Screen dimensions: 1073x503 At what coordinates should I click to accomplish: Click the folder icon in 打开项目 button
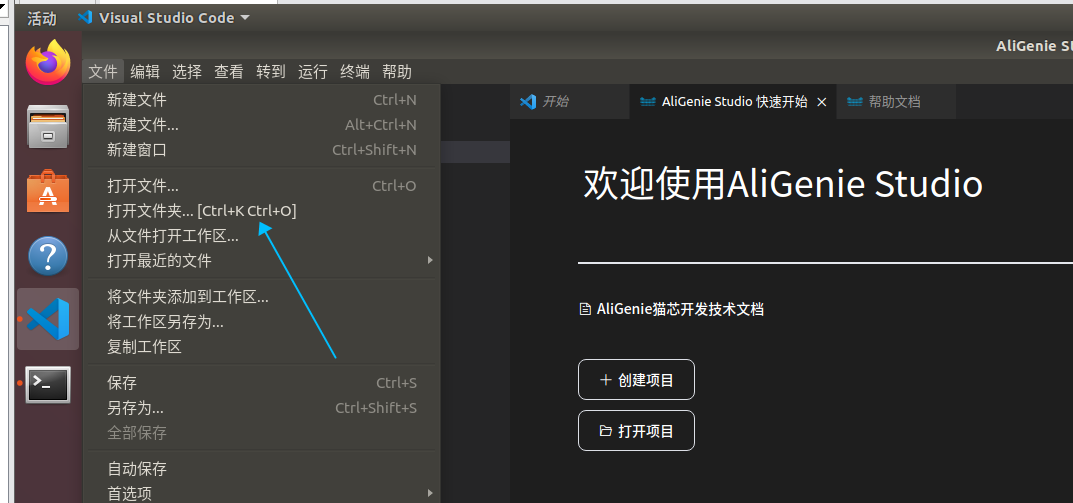[605, 431]
